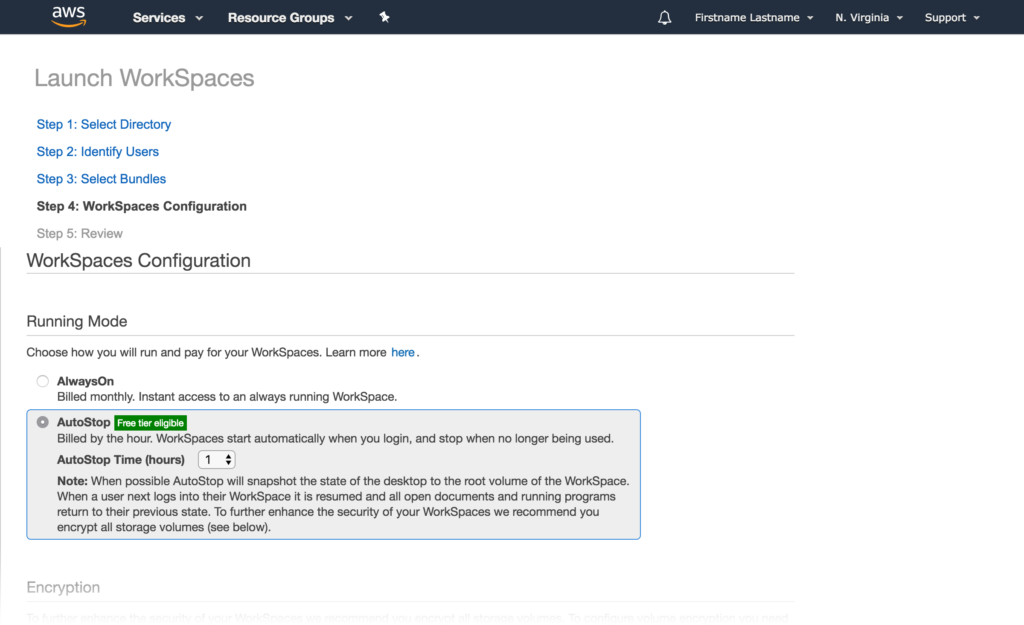Click Step 5: Review label
Viewport: 1024px width, 625px height.
80,234
